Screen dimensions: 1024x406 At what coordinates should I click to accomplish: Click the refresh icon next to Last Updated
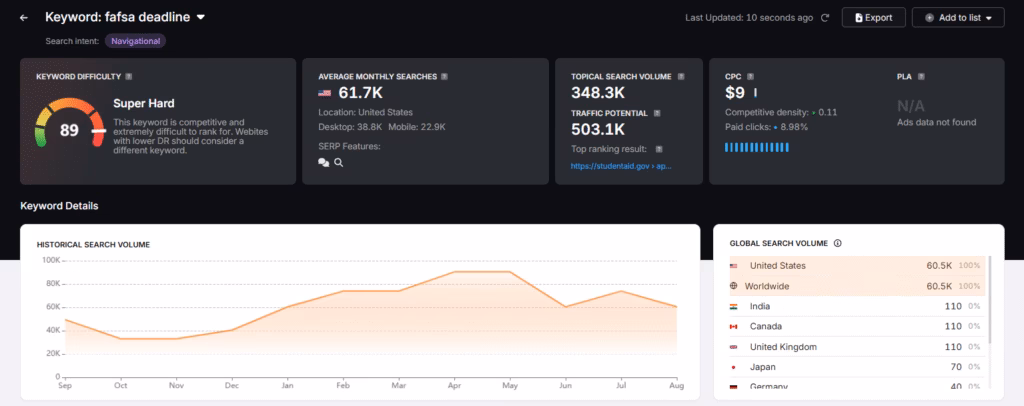pyautogui.click(x=825, y=18)
